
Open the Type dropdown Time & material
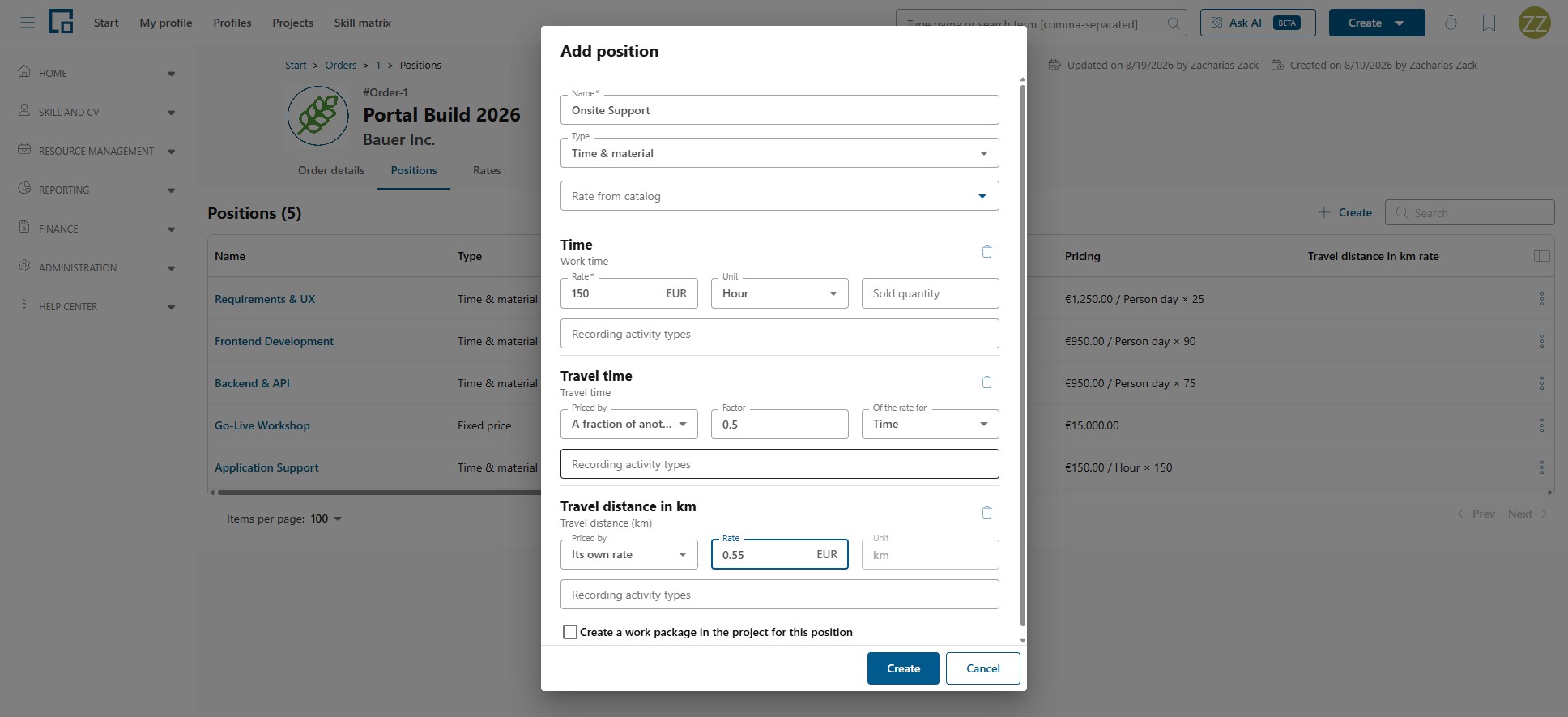(x=779, y=153)
